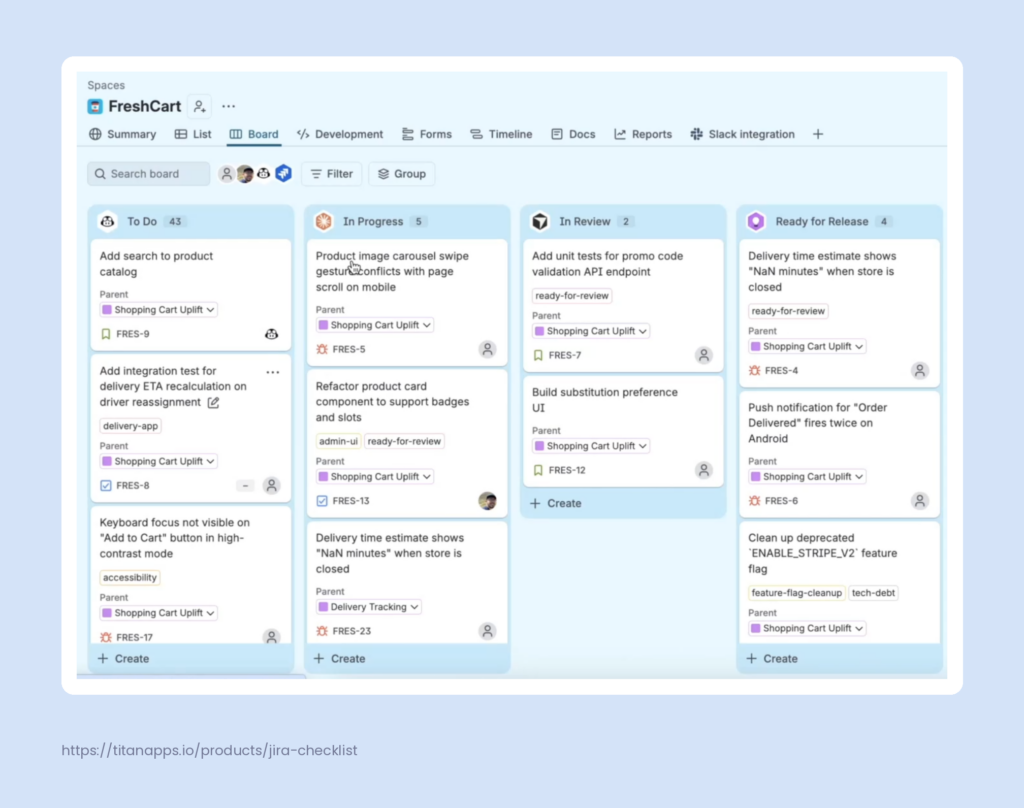
Task: Expand Shopping Cart Uplift parent on FRES-13
Action: 374,476
